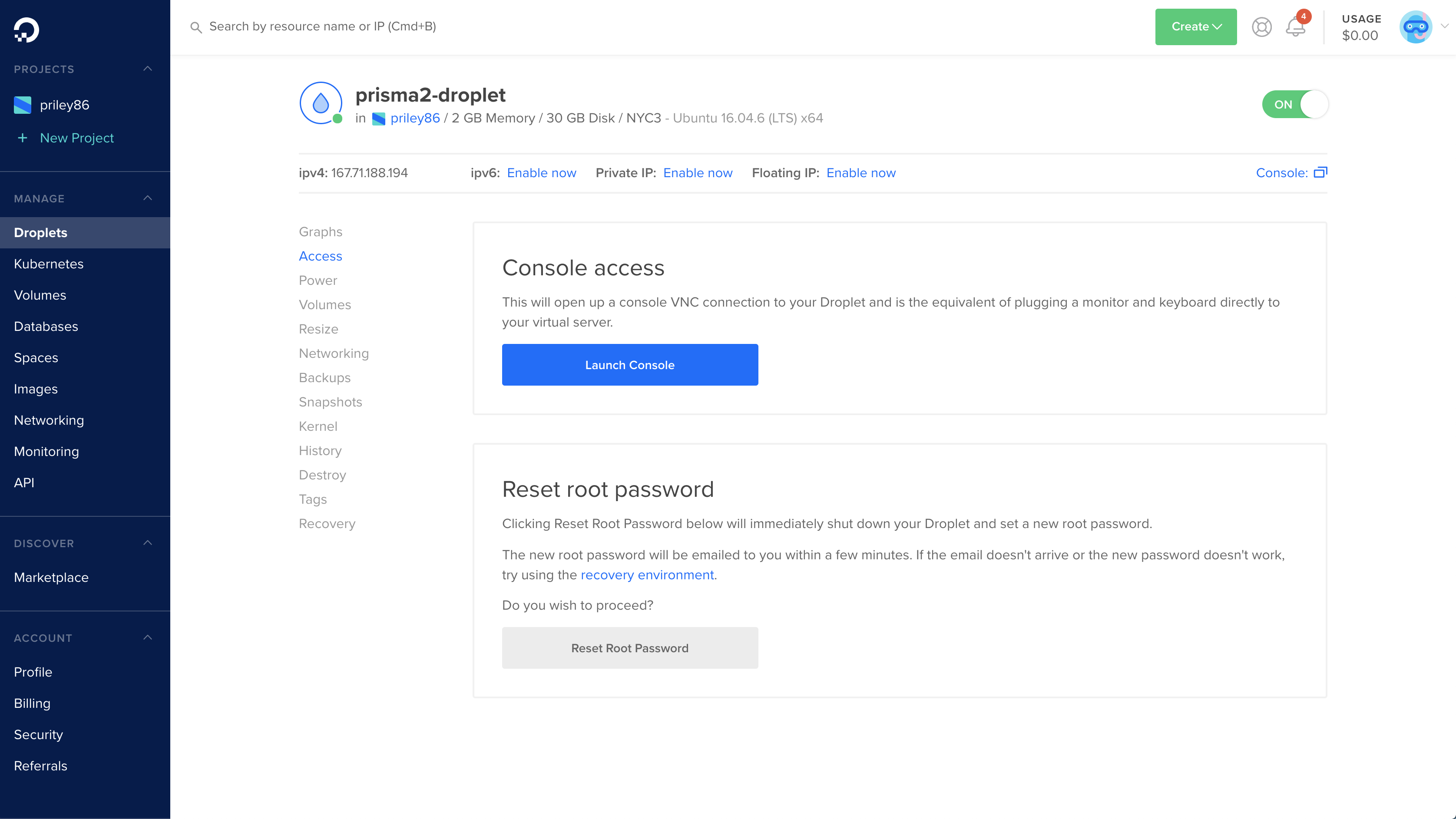
Task: Collapse the Account section chevron
Action: coord(148,637)
